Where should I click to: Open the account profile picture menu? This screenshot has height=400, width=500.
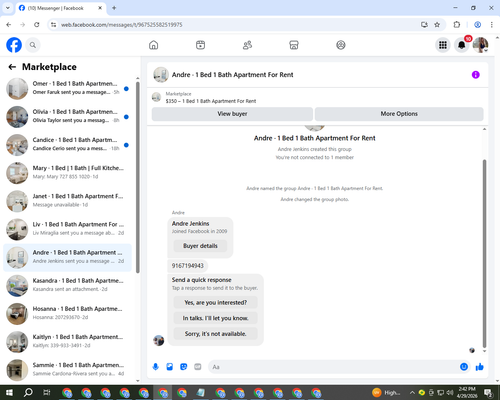pyautogui.click(x=480, y=45)
